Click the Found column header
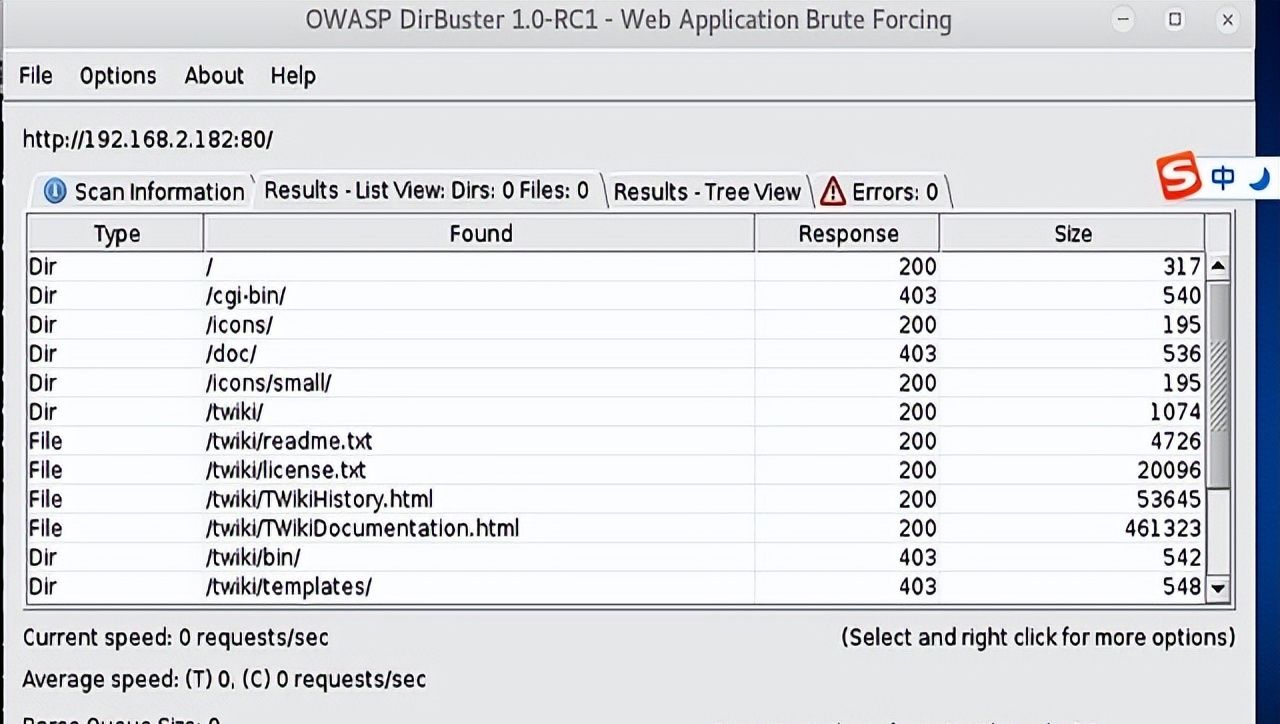The image size is (1280, 724). pos(480,234)
